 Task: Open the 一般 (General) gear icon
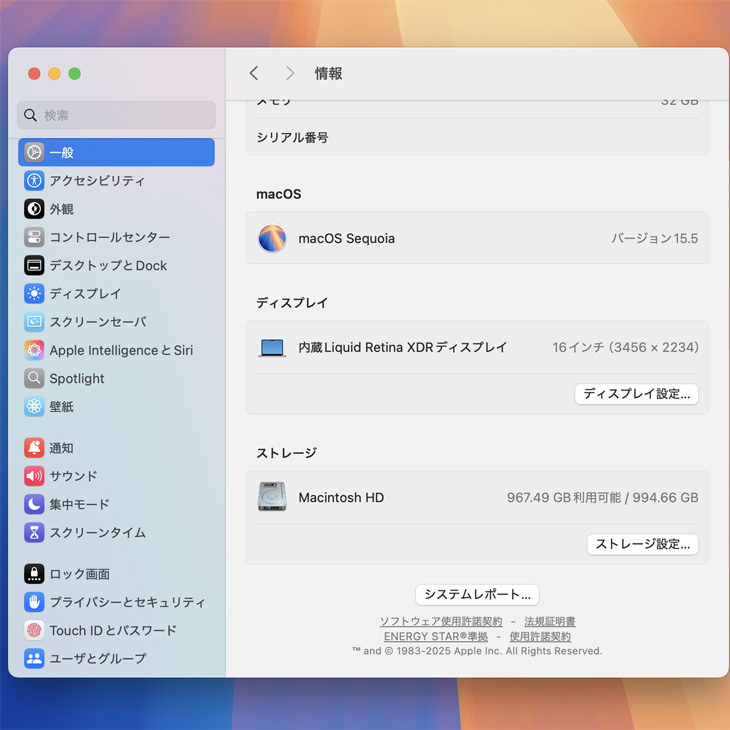[34, 152]
